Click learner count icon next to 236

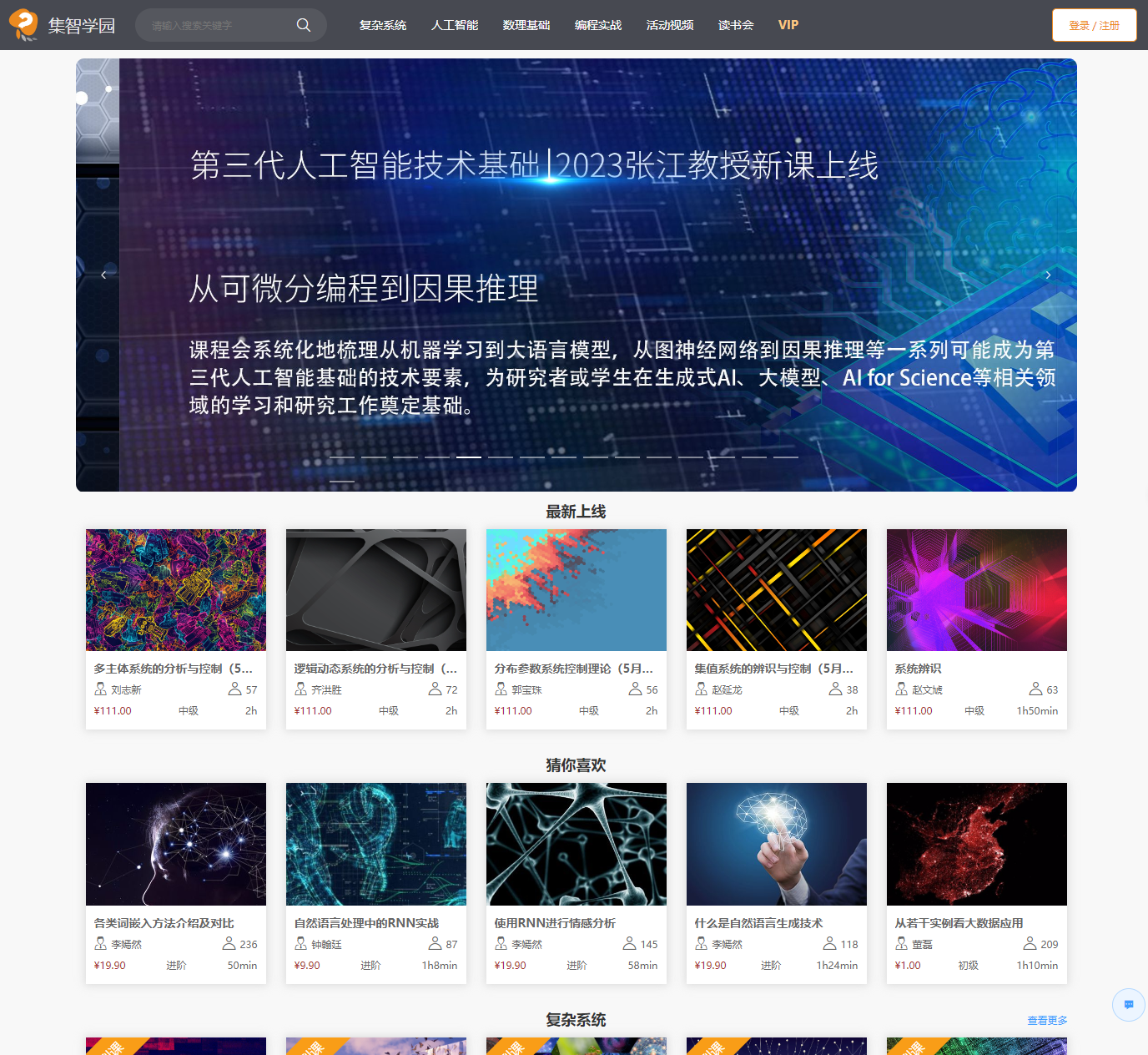pos(229,944)
